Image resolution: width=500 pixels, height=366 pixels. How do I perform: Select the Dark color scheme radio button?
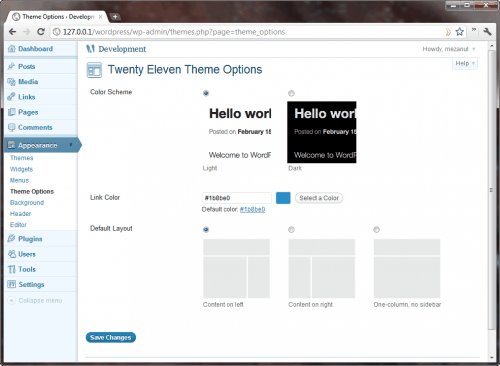pos(291,93)
